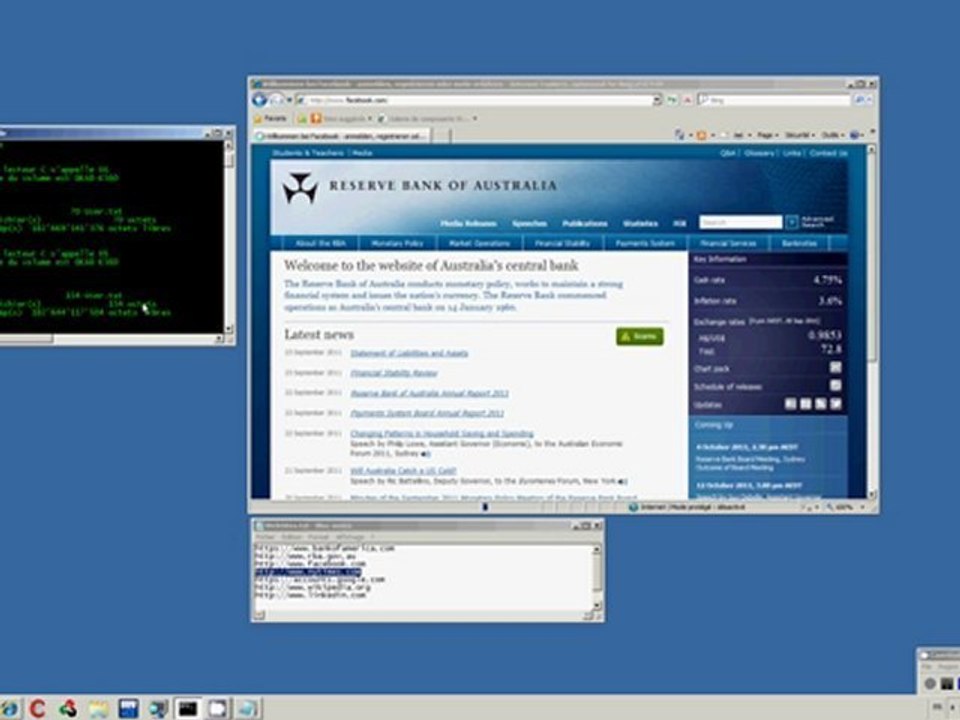
Task: Open Payments System menu
Action: click(645, 243)
